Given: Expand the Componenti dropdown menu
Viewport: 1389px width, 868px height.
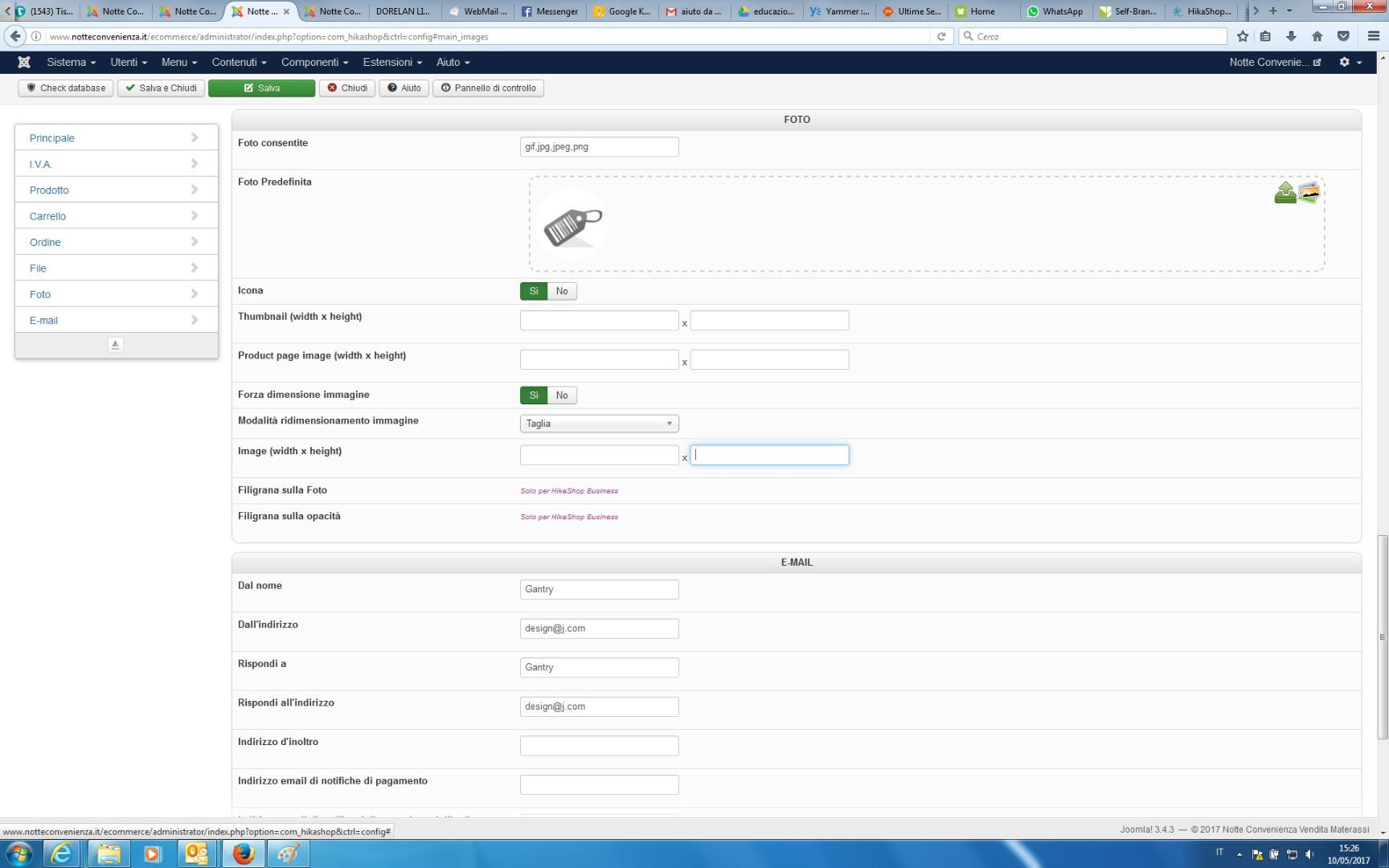Looking at the screenshot, I should tap(314, 62).
